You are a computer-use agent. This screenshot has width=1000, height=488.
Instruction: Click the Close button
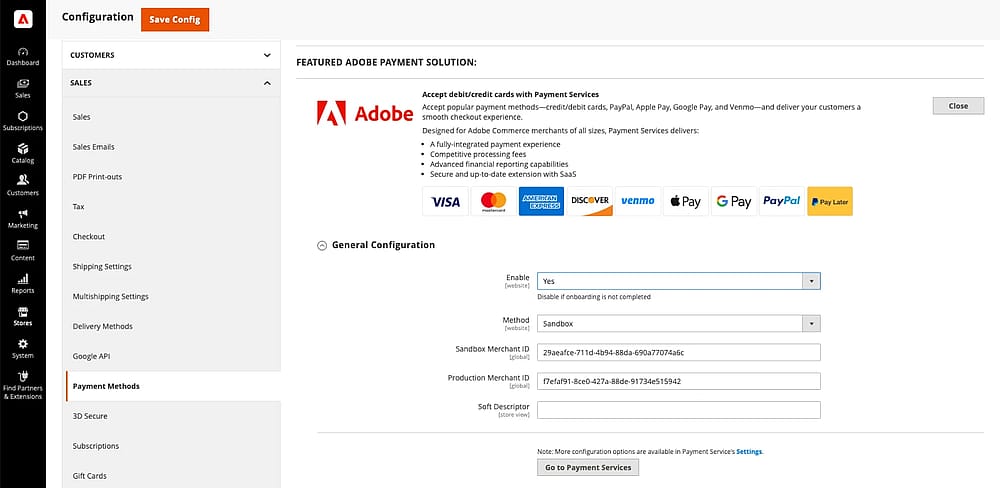958,106
